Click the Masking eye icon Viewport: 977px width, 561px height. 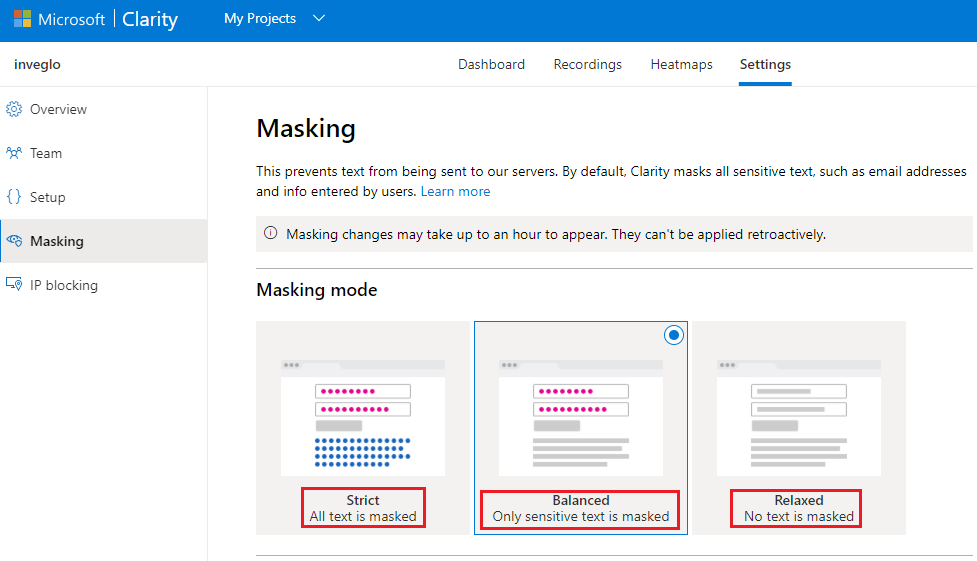click(x=14, y=241)
